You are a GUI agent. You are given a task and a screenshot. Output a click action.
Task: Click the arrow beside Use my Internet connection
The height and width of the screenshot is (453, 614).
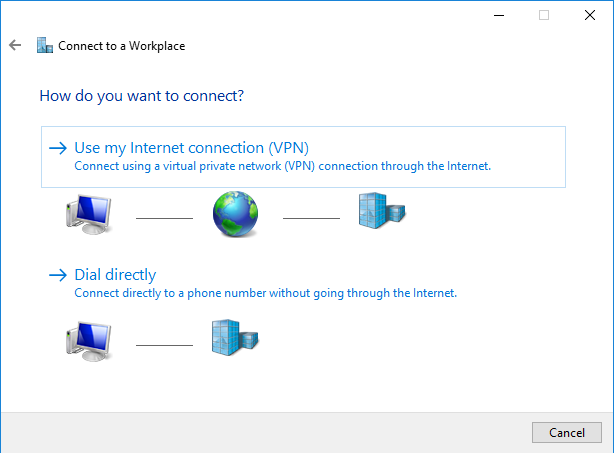click(x=57, y=148)
